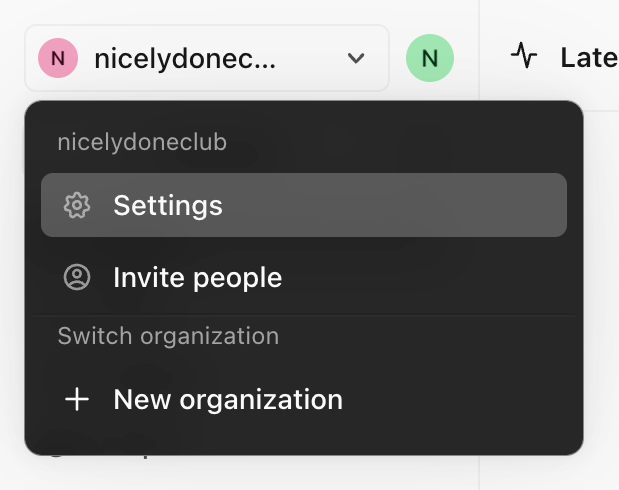Screen dimensions: 619x490
Task: Click the pink N organization avatar
Action: [x=58, y=59]
